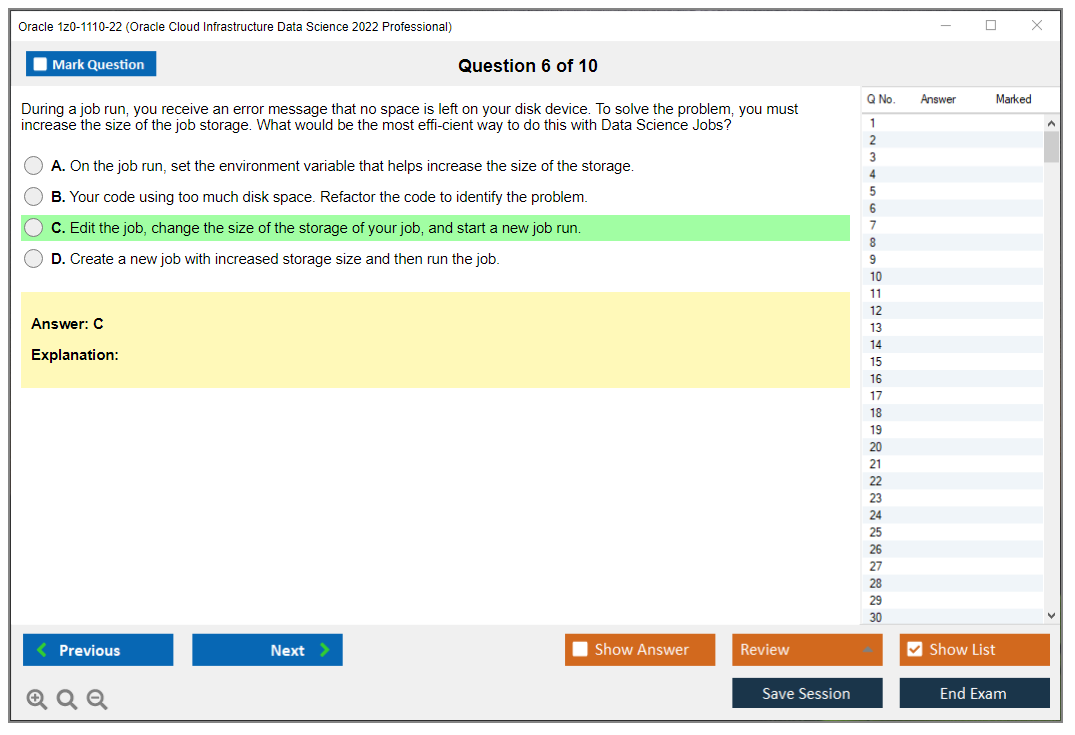Jump to question 15 in list
The image size is (1075, 735).
[x=876, y=362]
